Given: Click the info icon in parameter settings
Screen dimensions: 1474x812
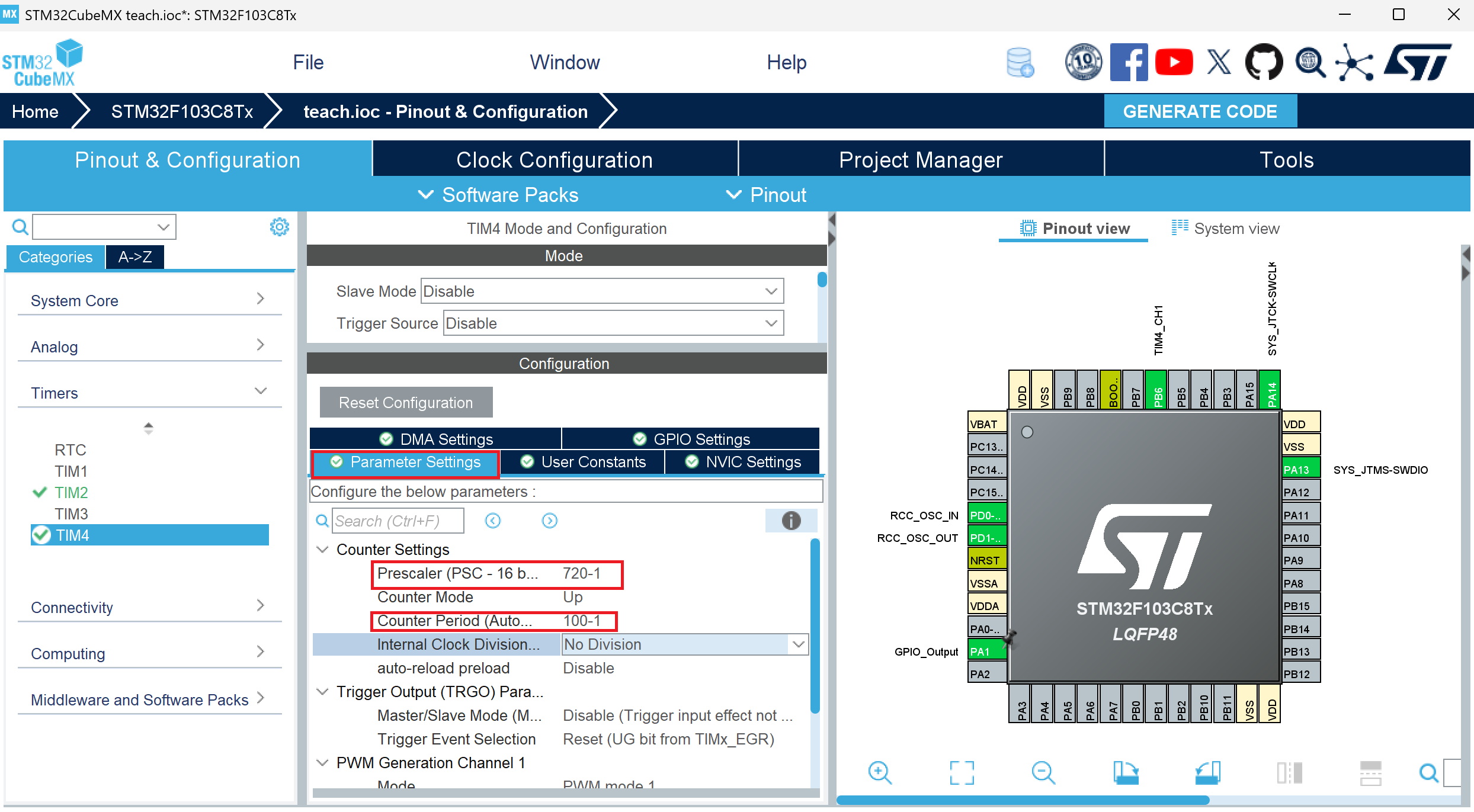Looking at the screenshot, I should (791, 521).
